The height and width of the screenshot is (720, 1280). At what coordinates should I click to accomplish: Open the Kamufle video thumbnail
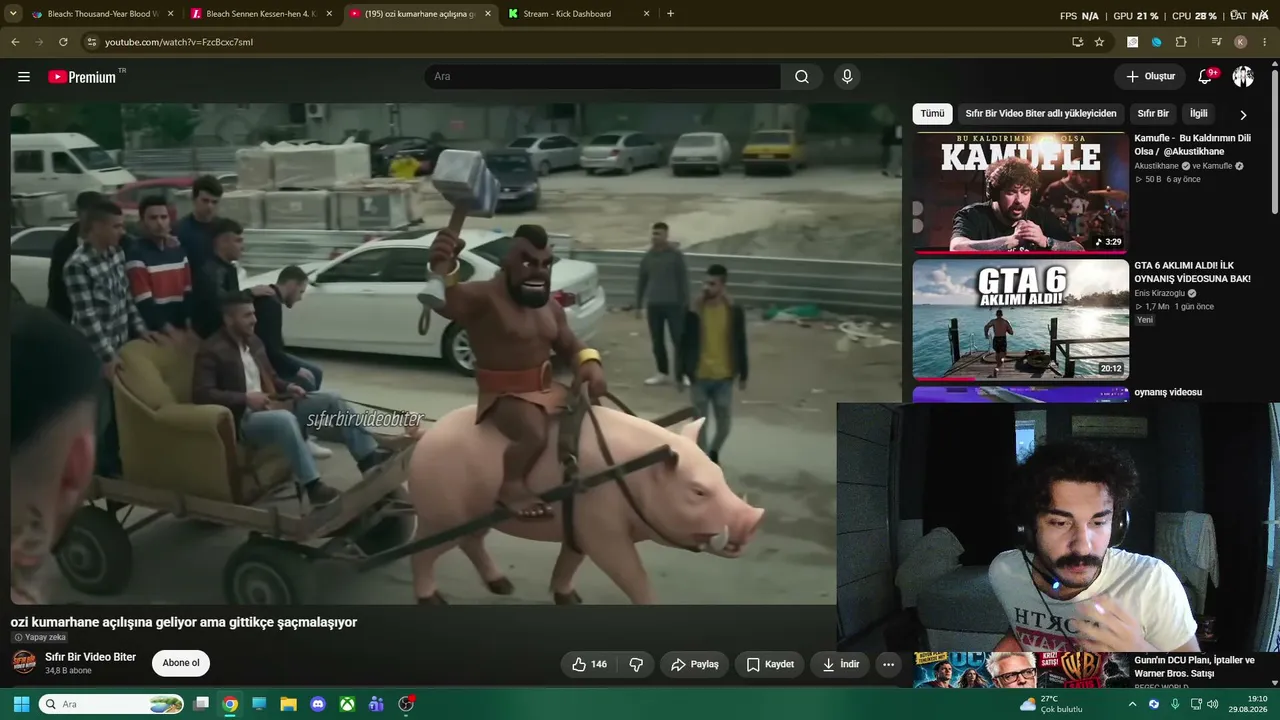1020,193
